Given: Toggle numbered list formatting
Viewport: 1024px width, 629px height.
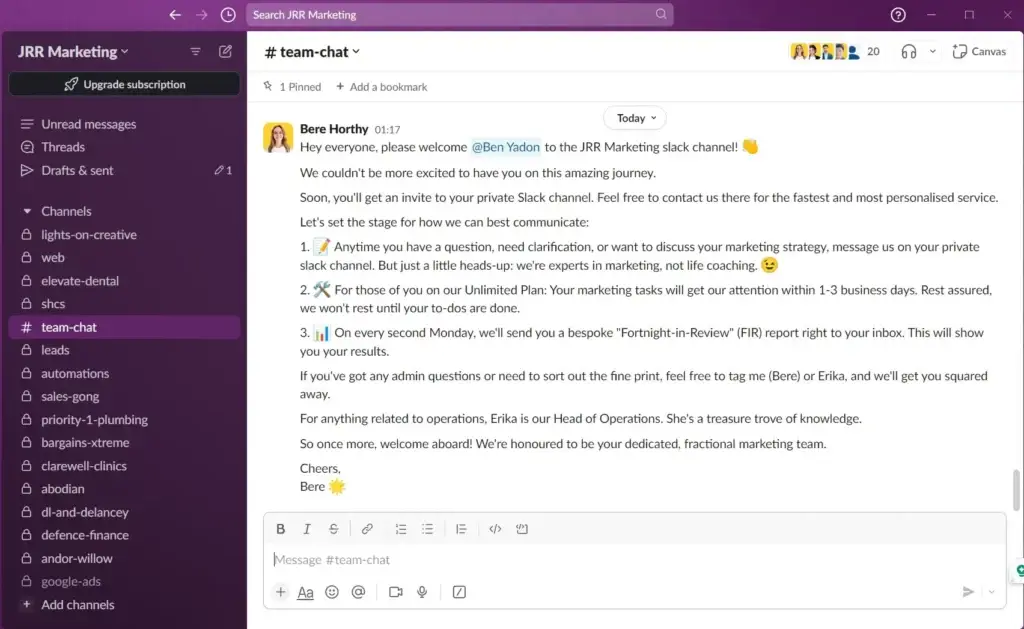Looking at the screenshot, I should click(x=401, y=528).
